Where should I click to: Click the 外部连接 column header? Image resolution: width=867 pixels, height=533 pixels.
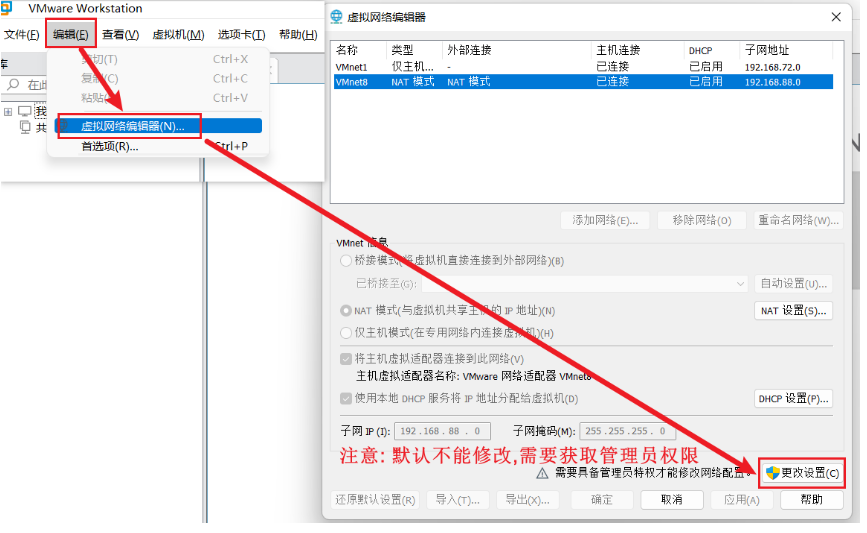[517, 50]
